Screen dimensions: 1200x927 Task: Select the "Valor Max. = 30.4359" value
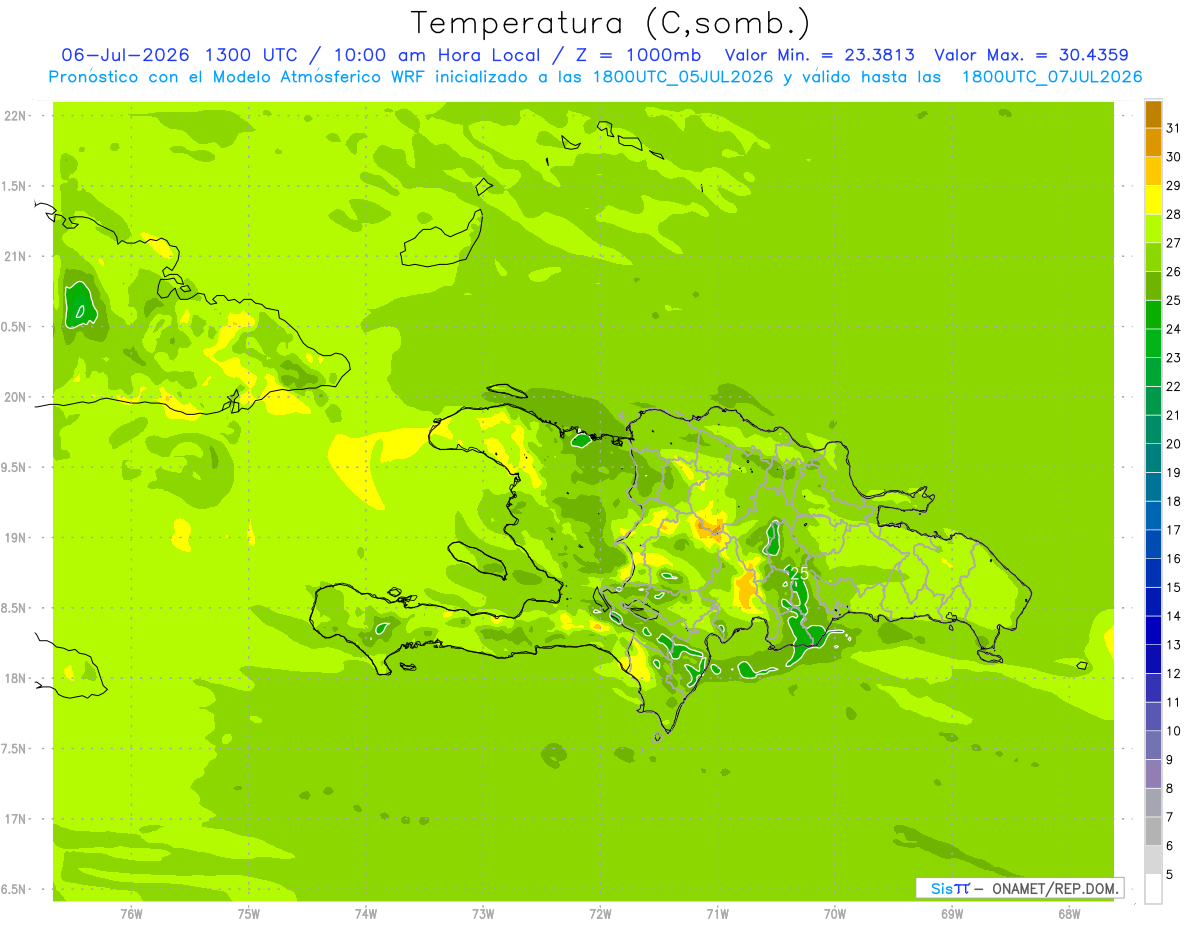coord(1031,55)
